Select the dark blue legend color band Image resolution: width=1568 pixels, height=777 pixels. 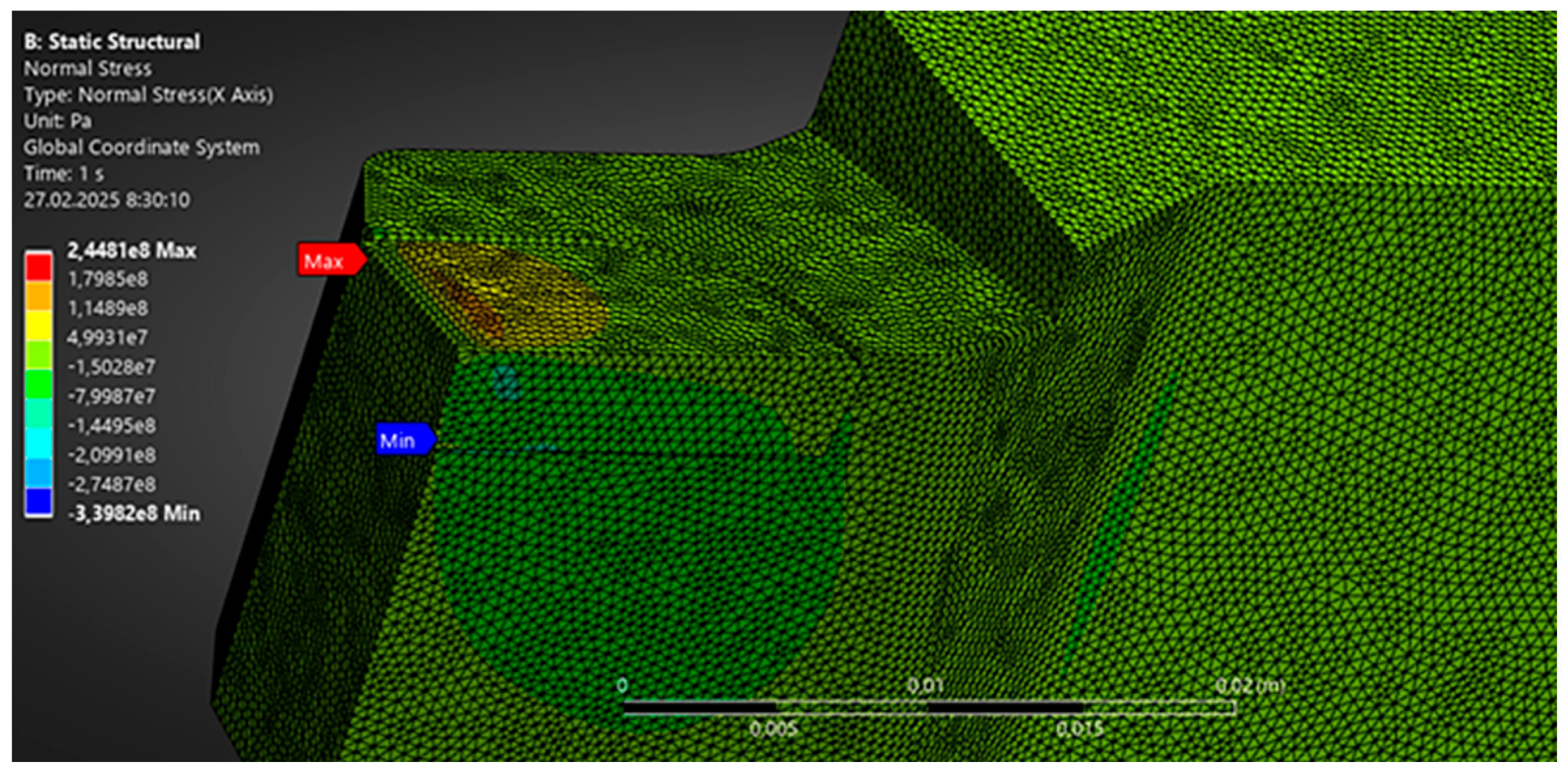39,501
